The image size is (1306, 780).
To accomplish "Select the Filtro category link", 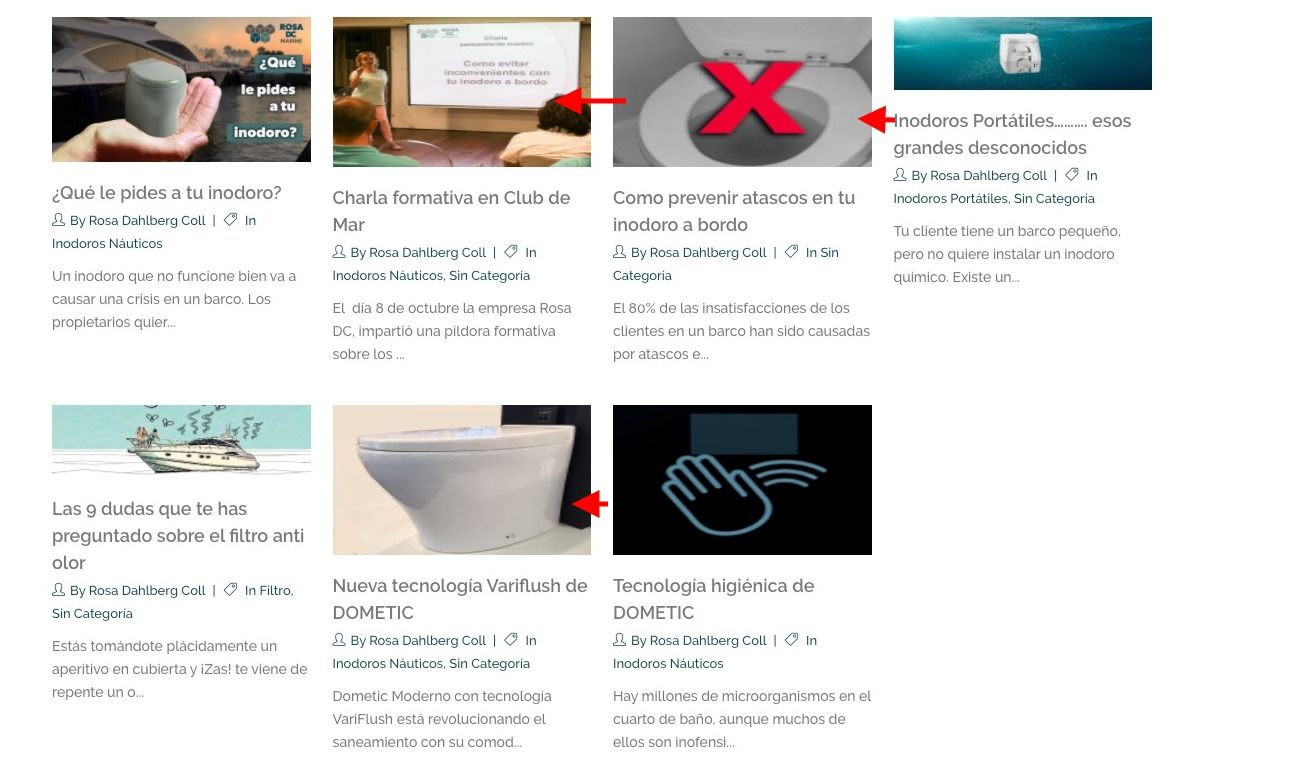I will pyautogui.click(x=275, y=591).
